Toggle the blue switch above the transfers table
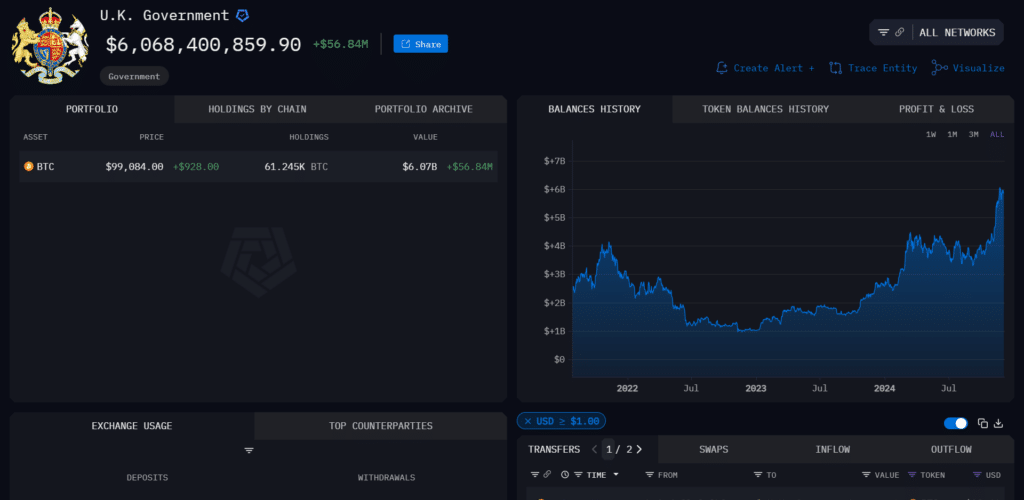The image size is (1024, 500). (x=955, y=423)
